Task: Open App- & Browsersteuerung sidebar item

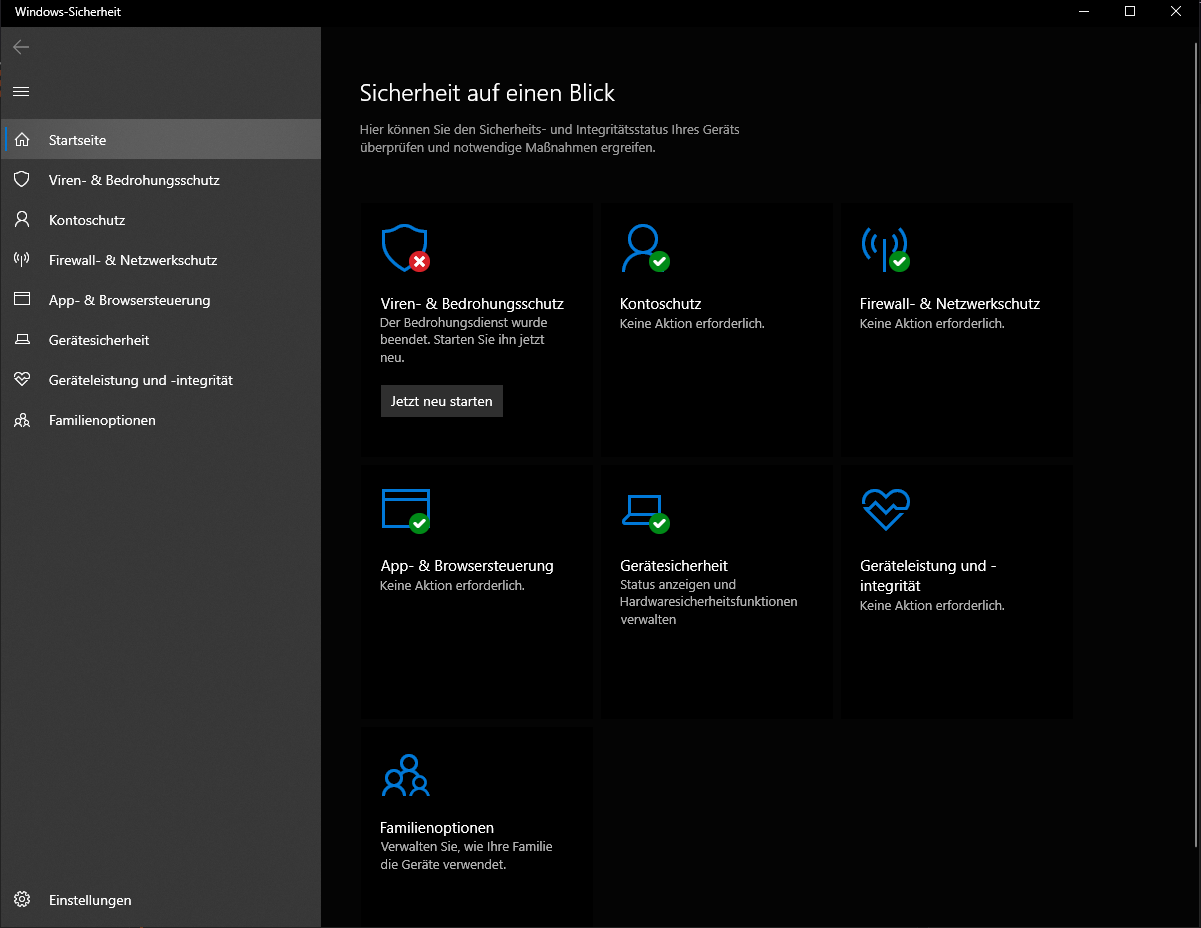Action: point(129,300)
